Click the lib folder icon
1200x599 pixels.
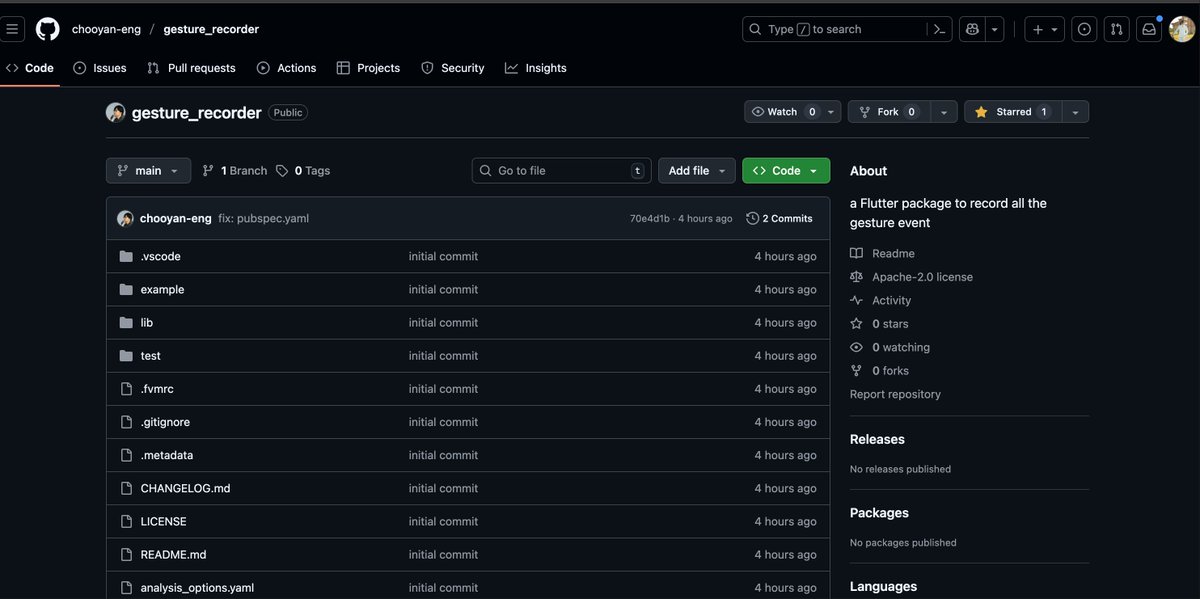(x=126, y=323)
